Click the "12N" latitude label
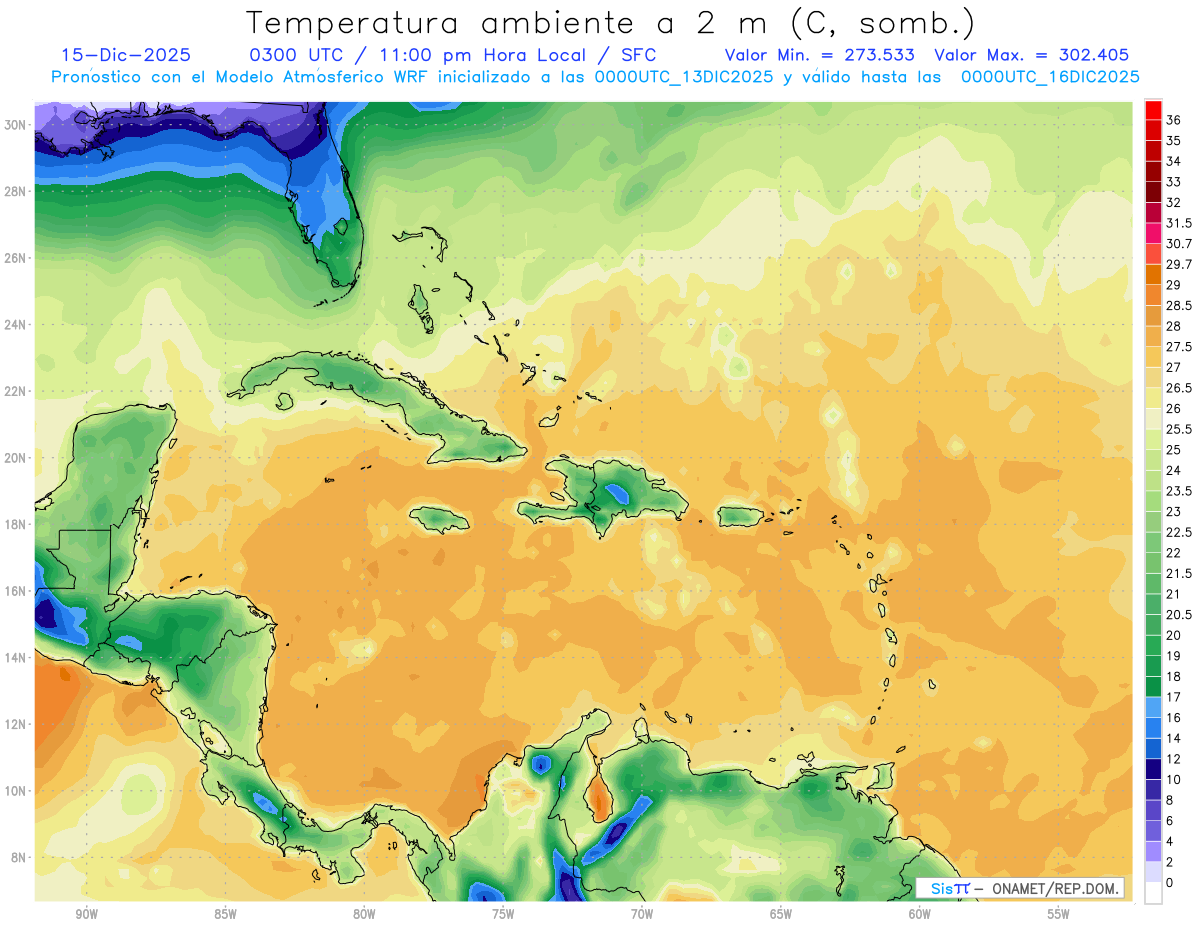 click(x=15, y=724)
